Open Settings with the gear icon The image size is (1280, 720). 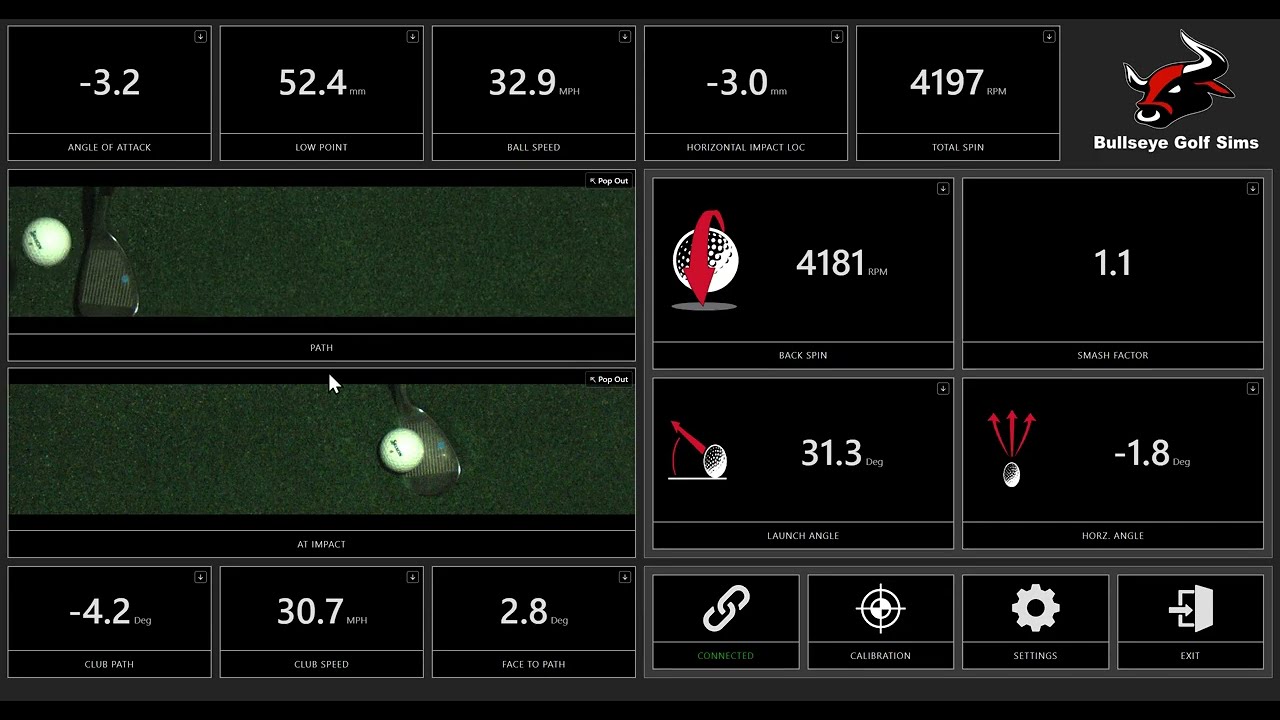[1035, 608]
